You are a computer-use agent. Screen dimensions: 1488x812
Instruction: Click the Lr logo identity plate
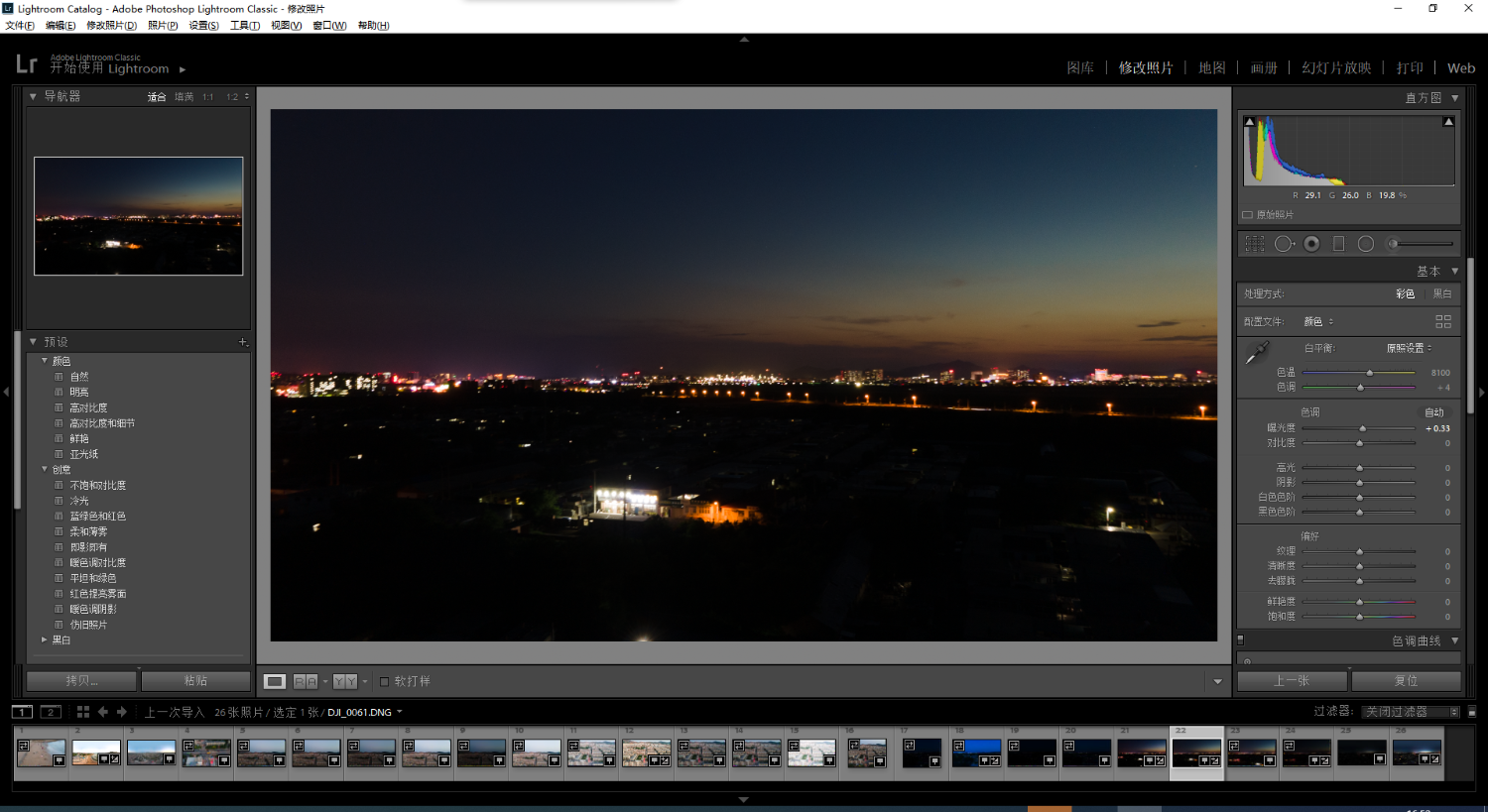click(x=27, y=64)
